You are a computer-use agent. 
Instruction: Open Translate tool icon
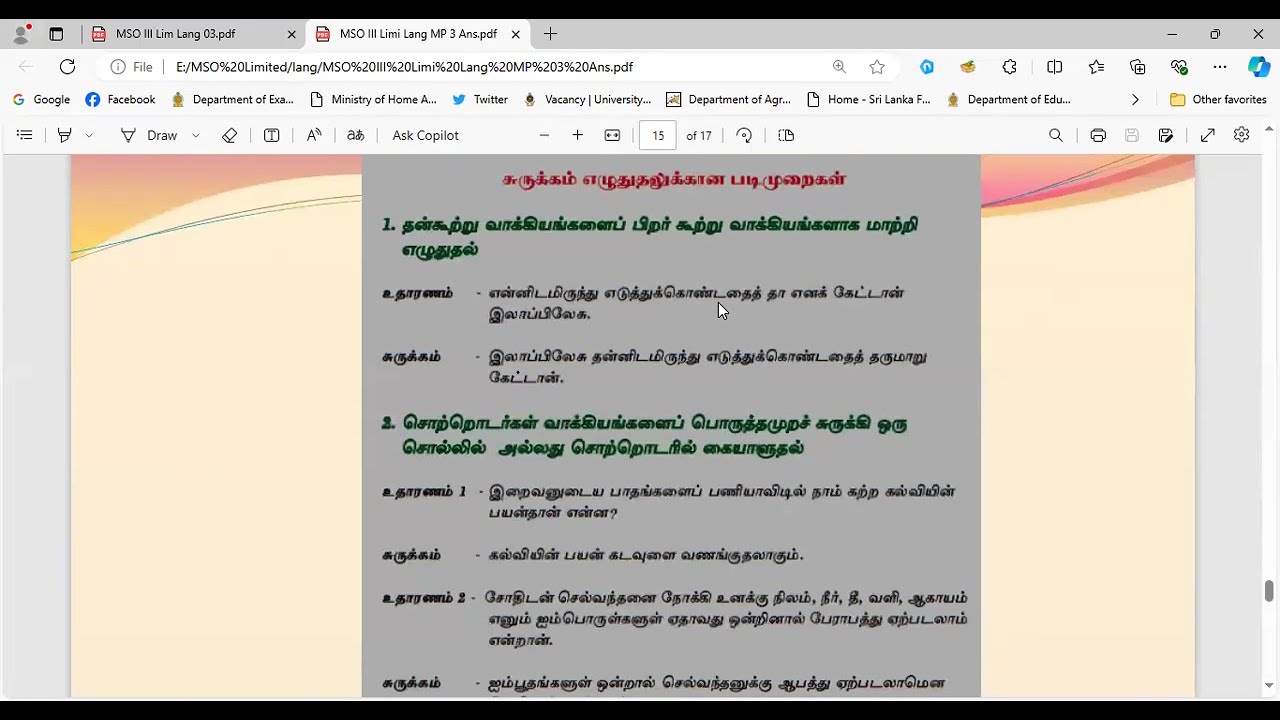point(355,135)
